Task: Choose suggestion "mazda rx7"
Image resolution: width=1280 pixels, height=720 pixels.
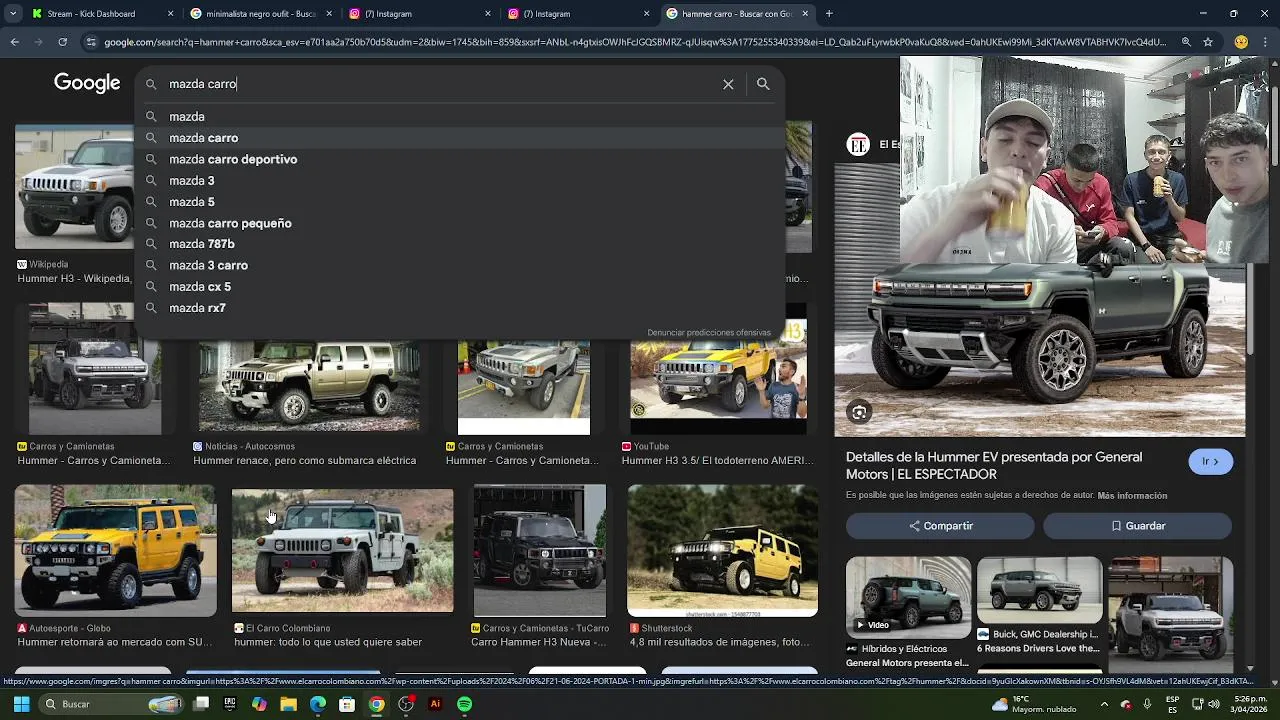Action: click(460, 308)
